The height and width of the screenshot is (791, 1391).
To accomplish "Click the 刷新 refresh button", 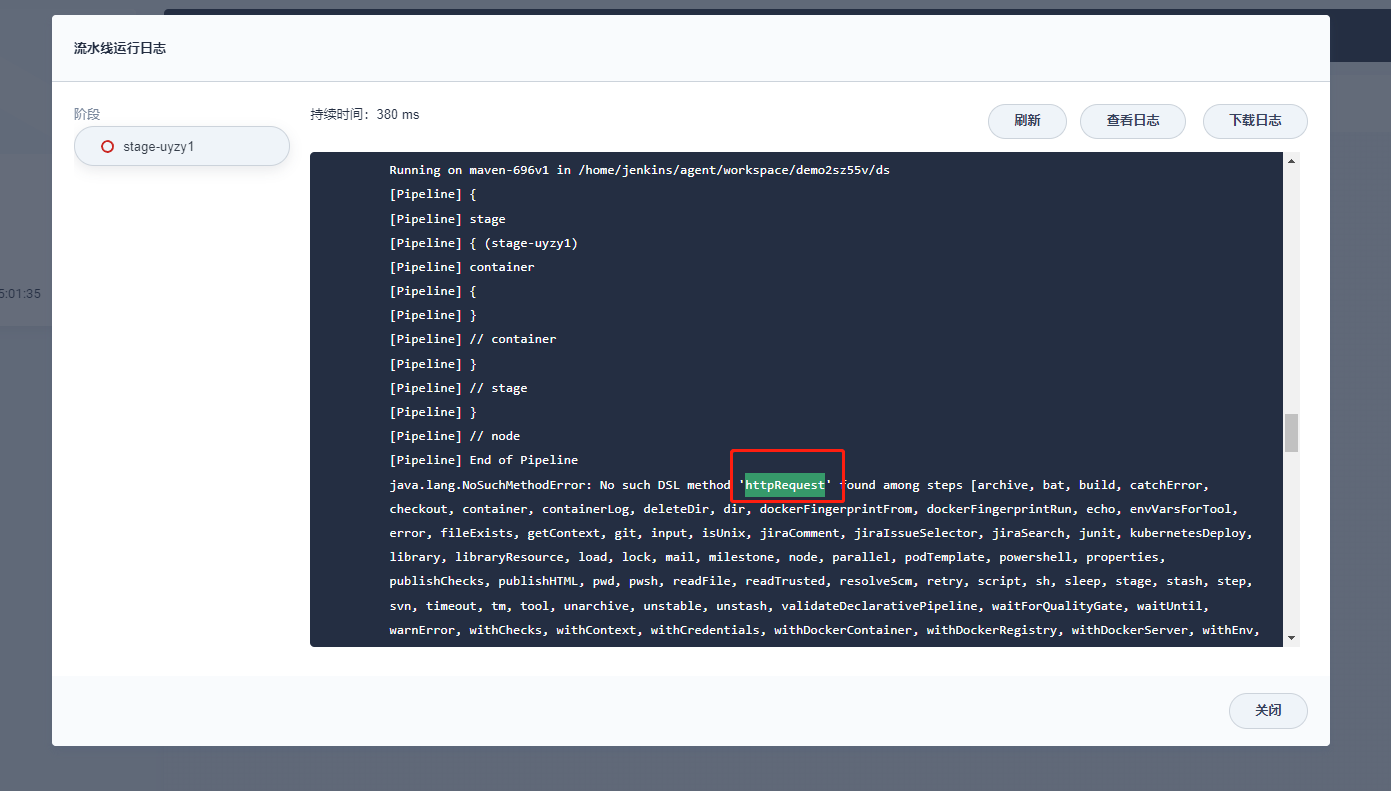I will click(1027, 121).
